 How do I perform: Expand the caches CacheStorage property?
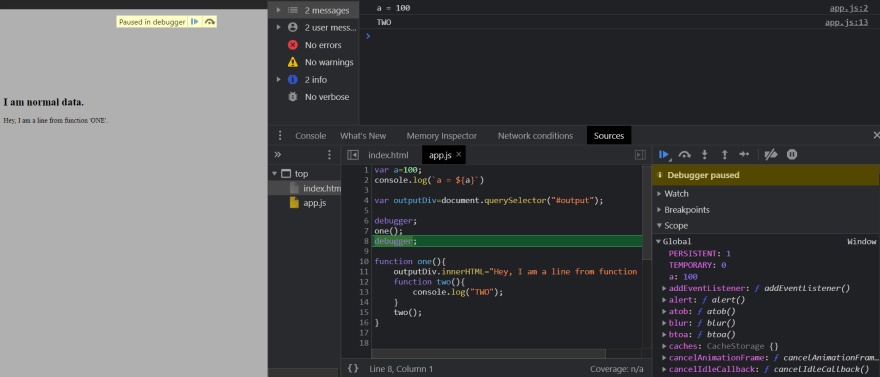pyautogui.click(x=665, y=346)
